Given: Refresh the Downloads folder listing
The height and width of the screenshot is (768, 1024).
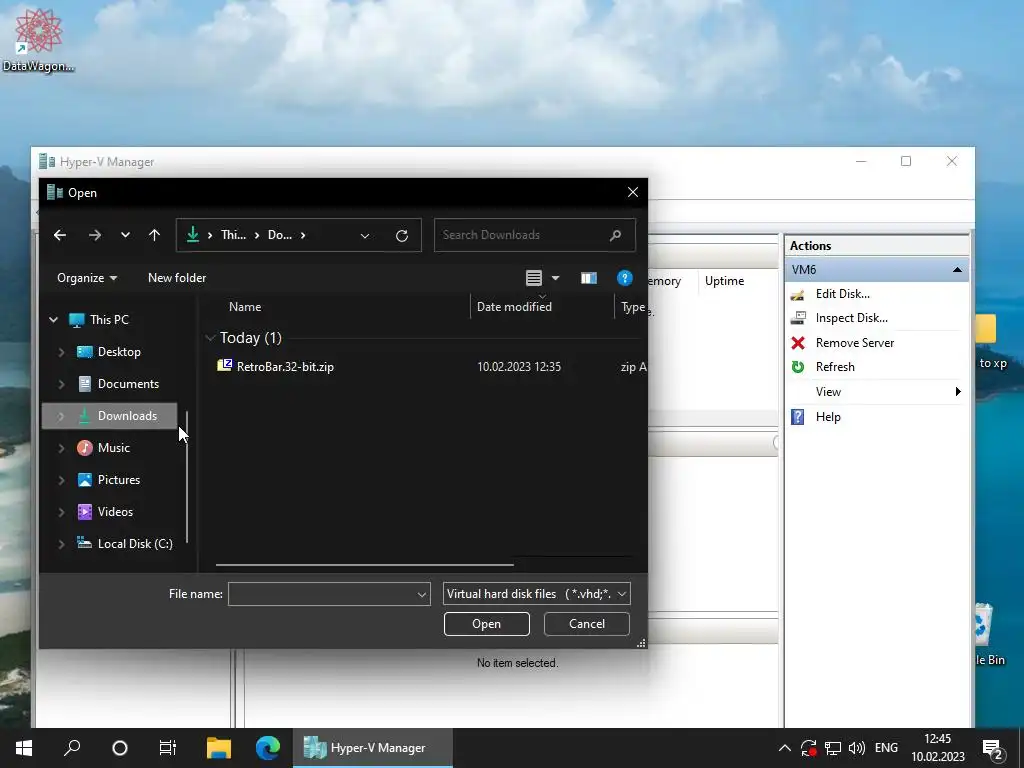Looking at the screenshot, I should click(402, 236).
